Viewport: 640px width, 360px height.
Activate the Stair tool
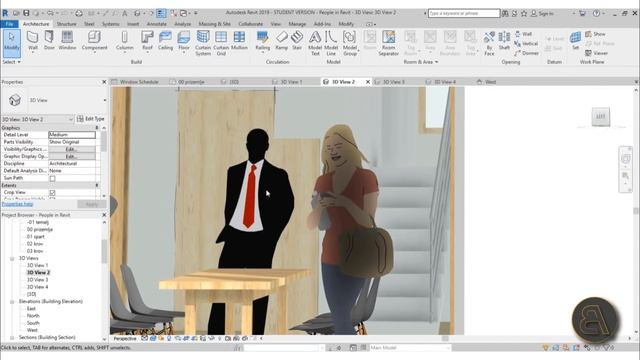click(297, 40)
